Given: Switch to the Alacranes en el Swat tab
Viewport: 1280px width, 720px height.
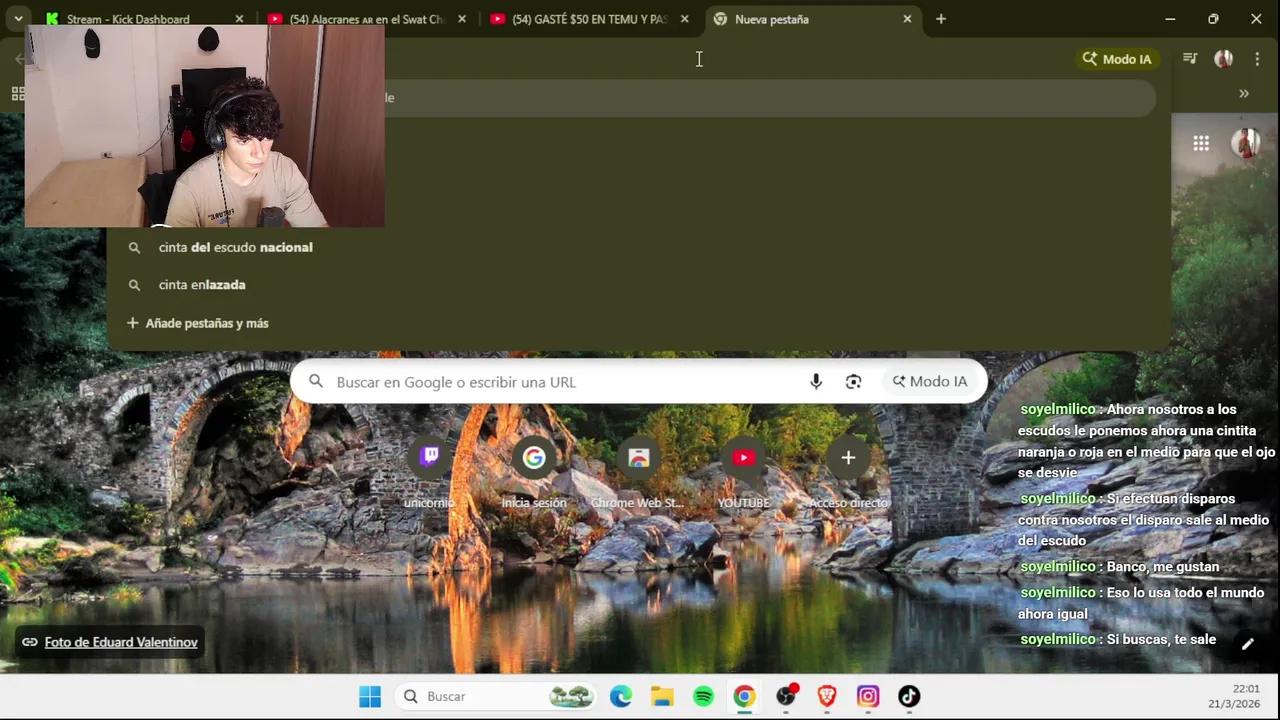Looking at the screenshot, I should pyautogui.click(x=365, y=19).
